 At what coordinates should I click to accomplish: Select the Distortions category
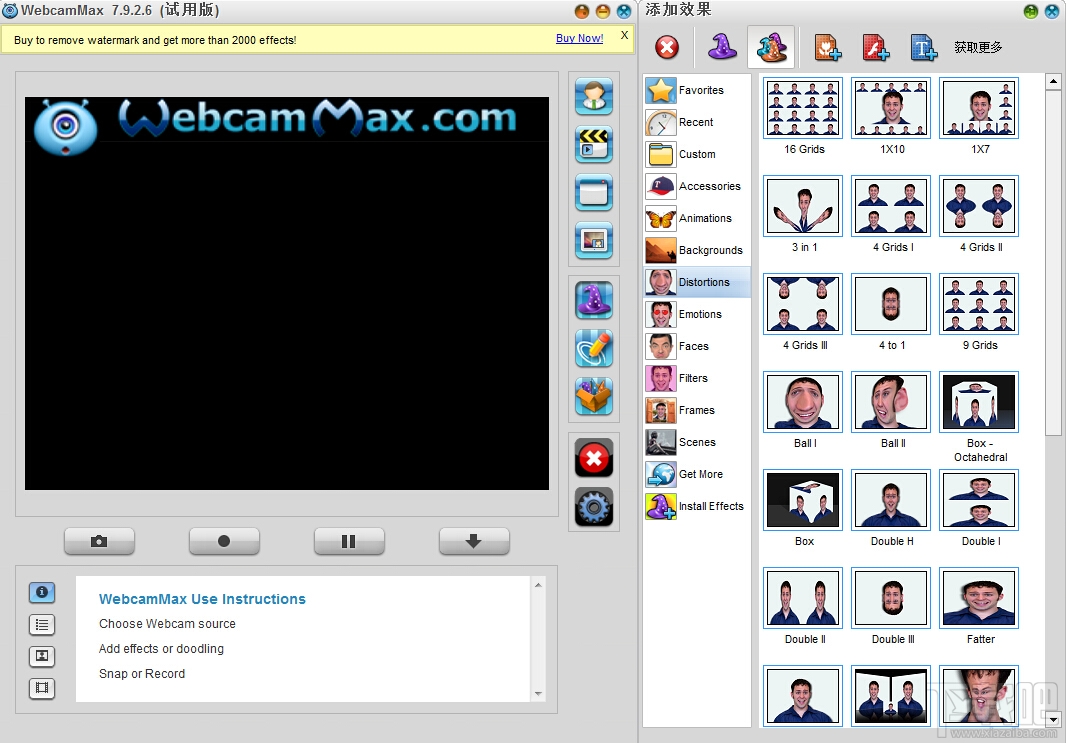(697, 282)
